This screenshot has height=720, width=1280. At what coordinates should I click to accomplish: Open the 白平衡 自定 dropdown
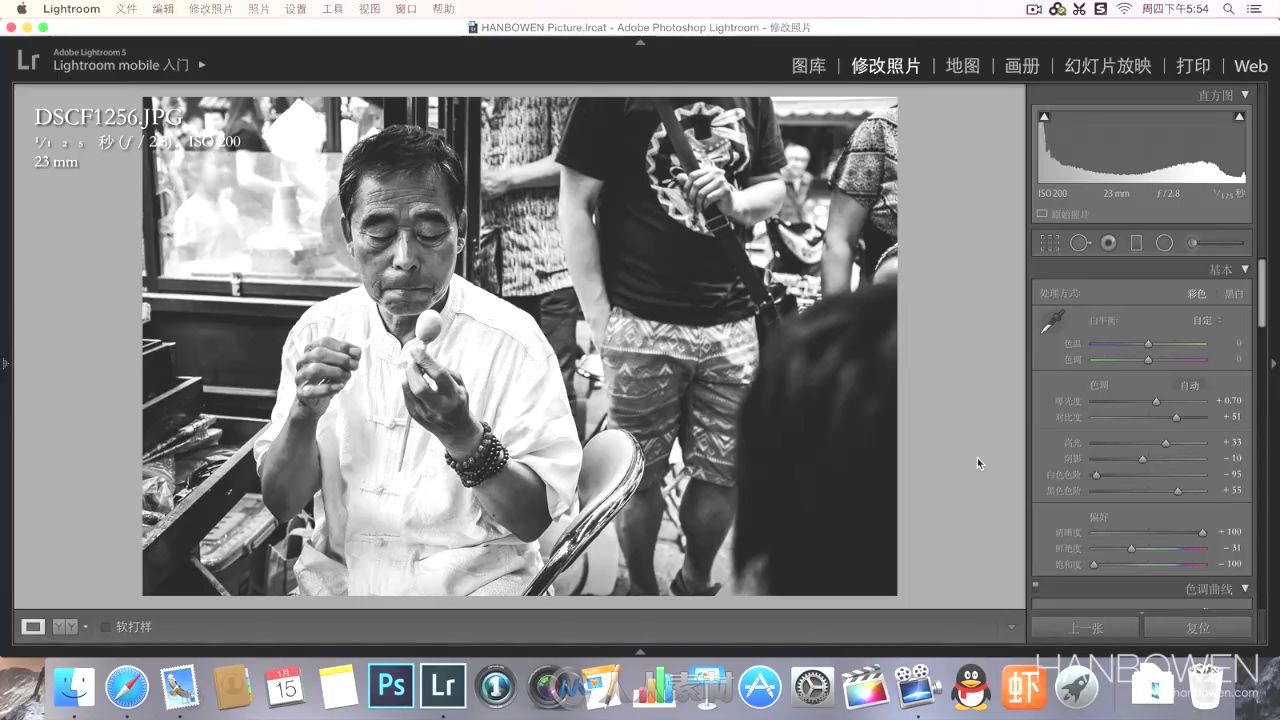click(x=1206, y=321)
